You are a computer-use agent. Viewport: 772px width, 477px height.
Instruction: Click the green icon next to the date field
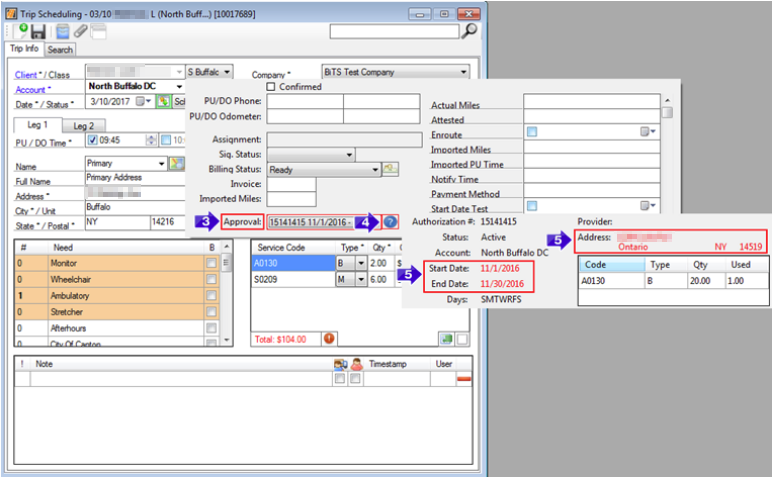pyautogui.click(x=163, y=101)
